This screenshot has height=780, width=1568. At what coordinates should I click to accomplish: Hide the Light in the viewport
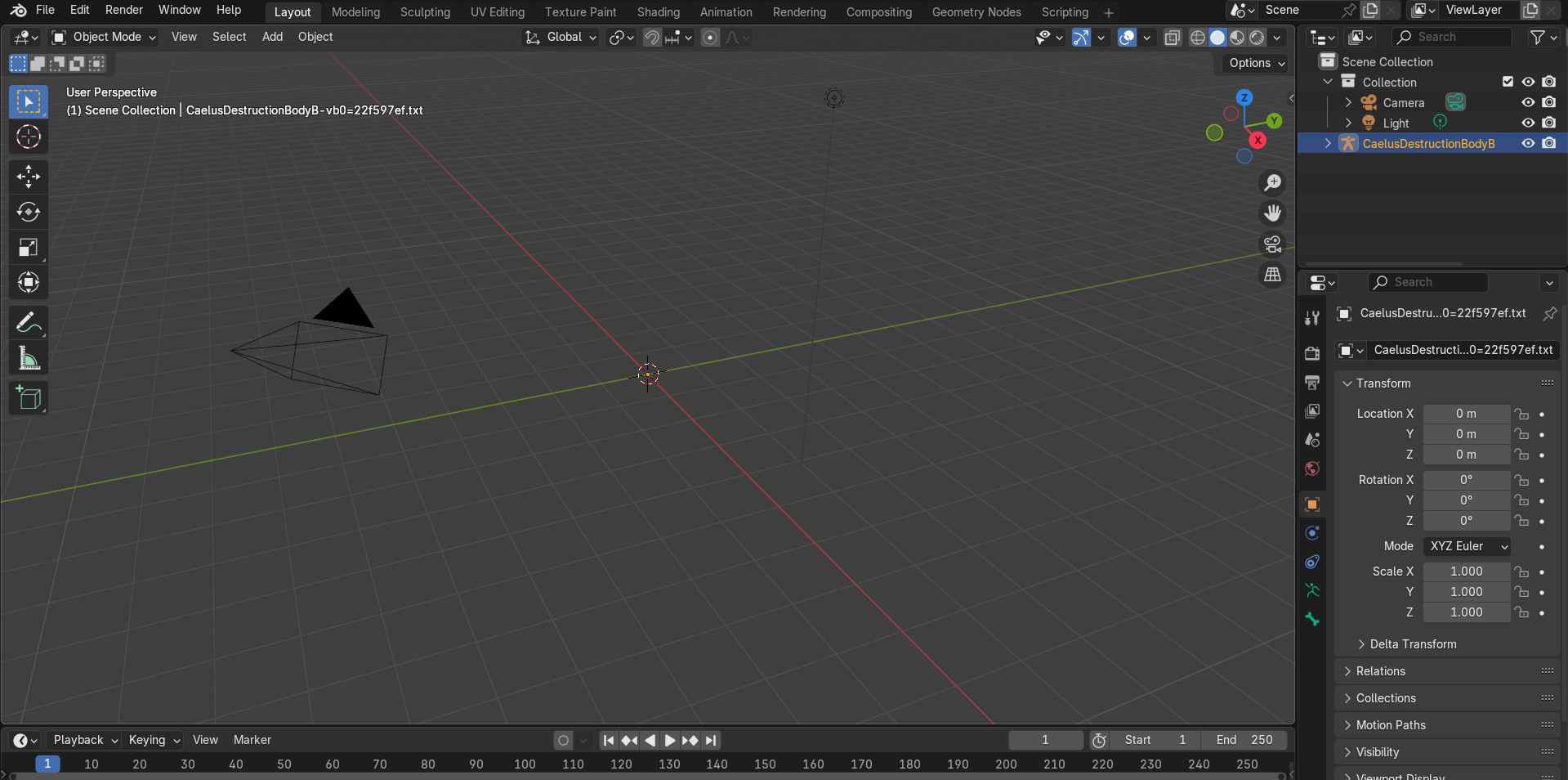[x=1528, y=123]
